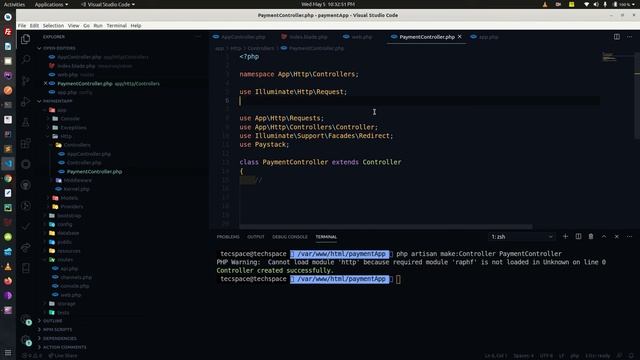640x360 pixels.
Task: Click the terminal command prompt input
Action: click(x=398, y=279)
